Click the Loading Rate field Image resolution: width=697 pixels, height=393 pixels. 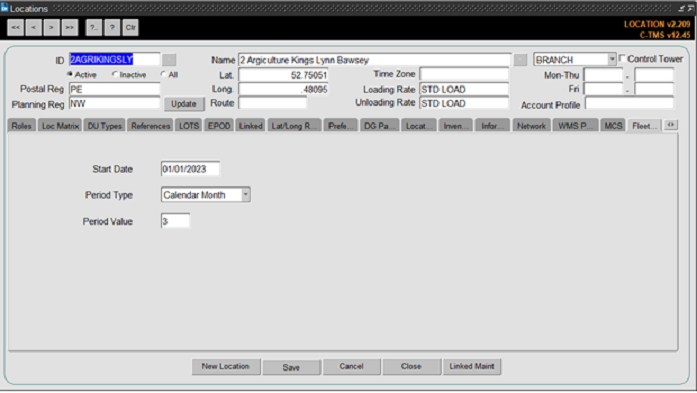click(464, 89)
